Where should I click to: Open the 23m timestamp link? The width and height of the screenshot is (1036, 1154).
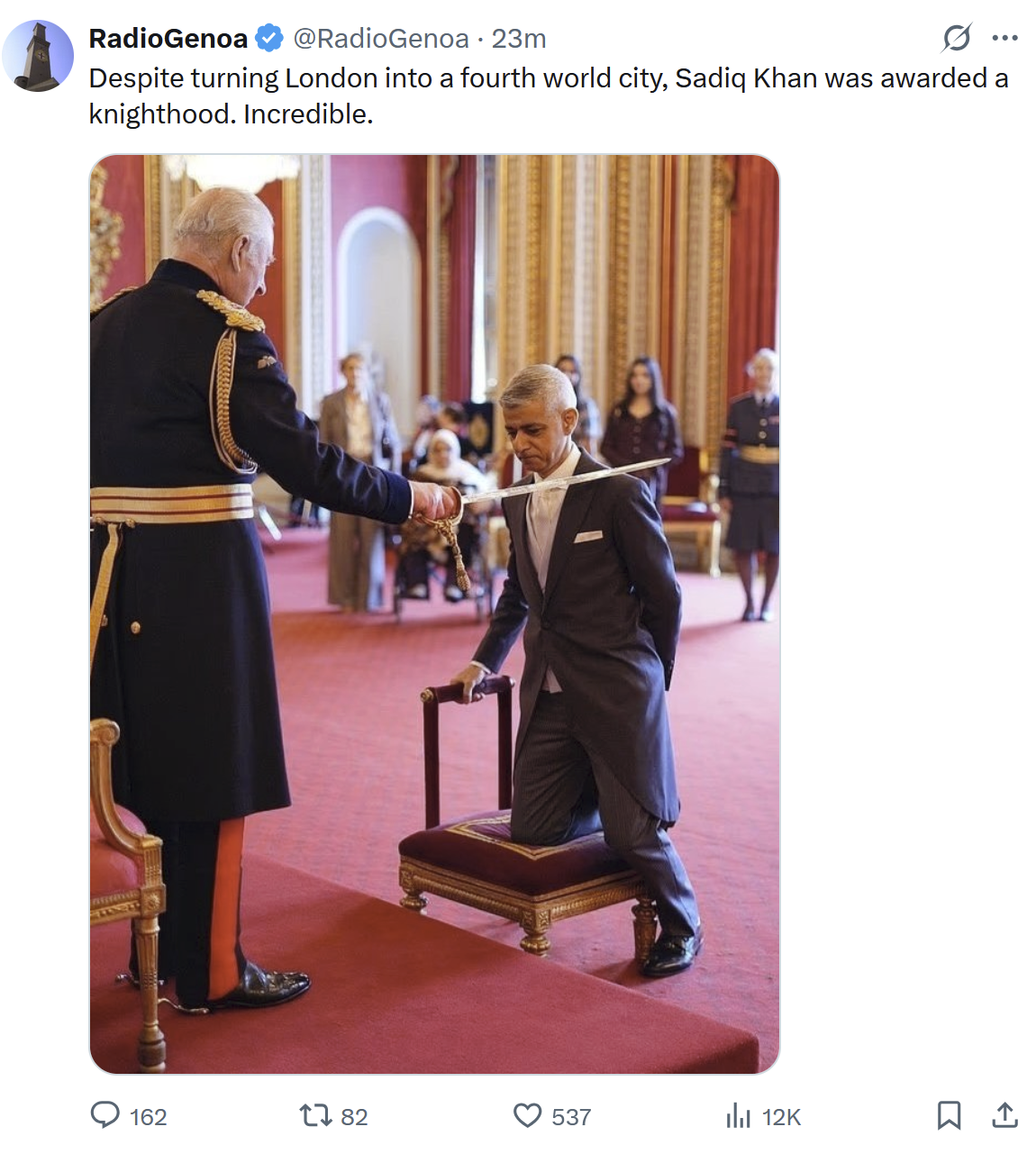[519, 39]
